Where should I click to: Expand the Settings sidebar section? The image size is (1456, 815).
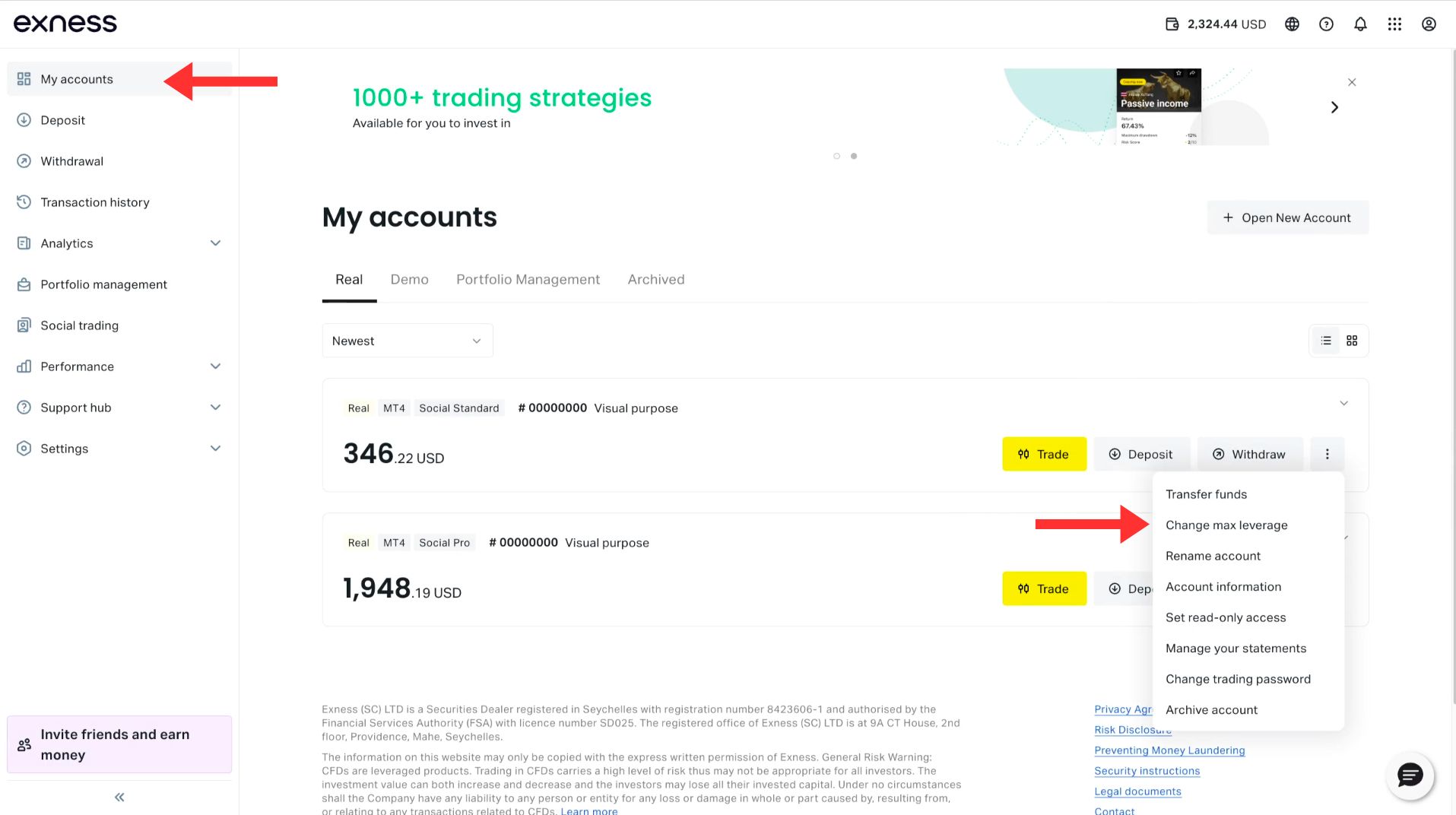coord(119,449)
